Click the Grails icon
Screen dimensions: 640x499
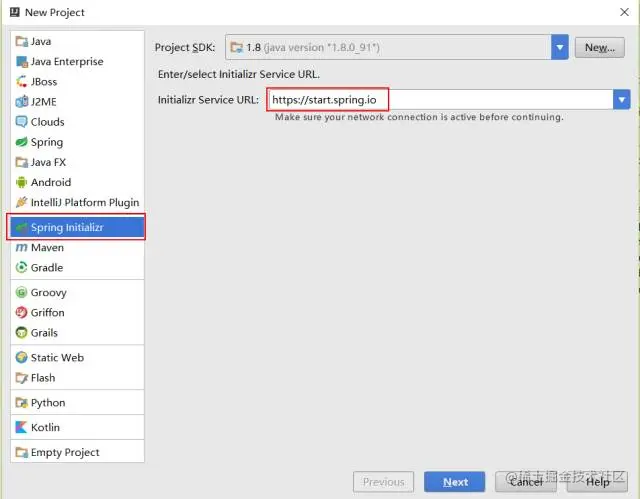(x=21, y=333)
